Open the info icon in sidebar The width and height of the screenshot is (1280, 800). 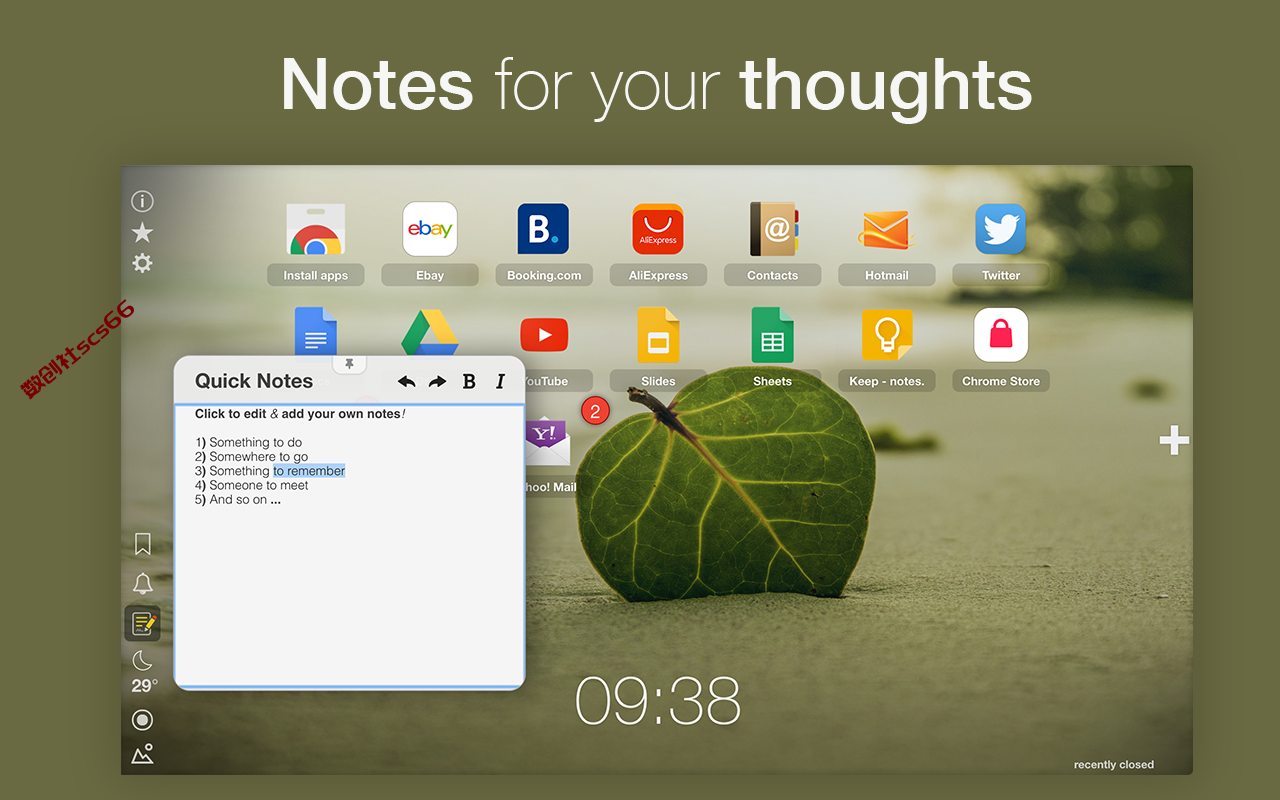pyautogui.click(x=143, y=201)
